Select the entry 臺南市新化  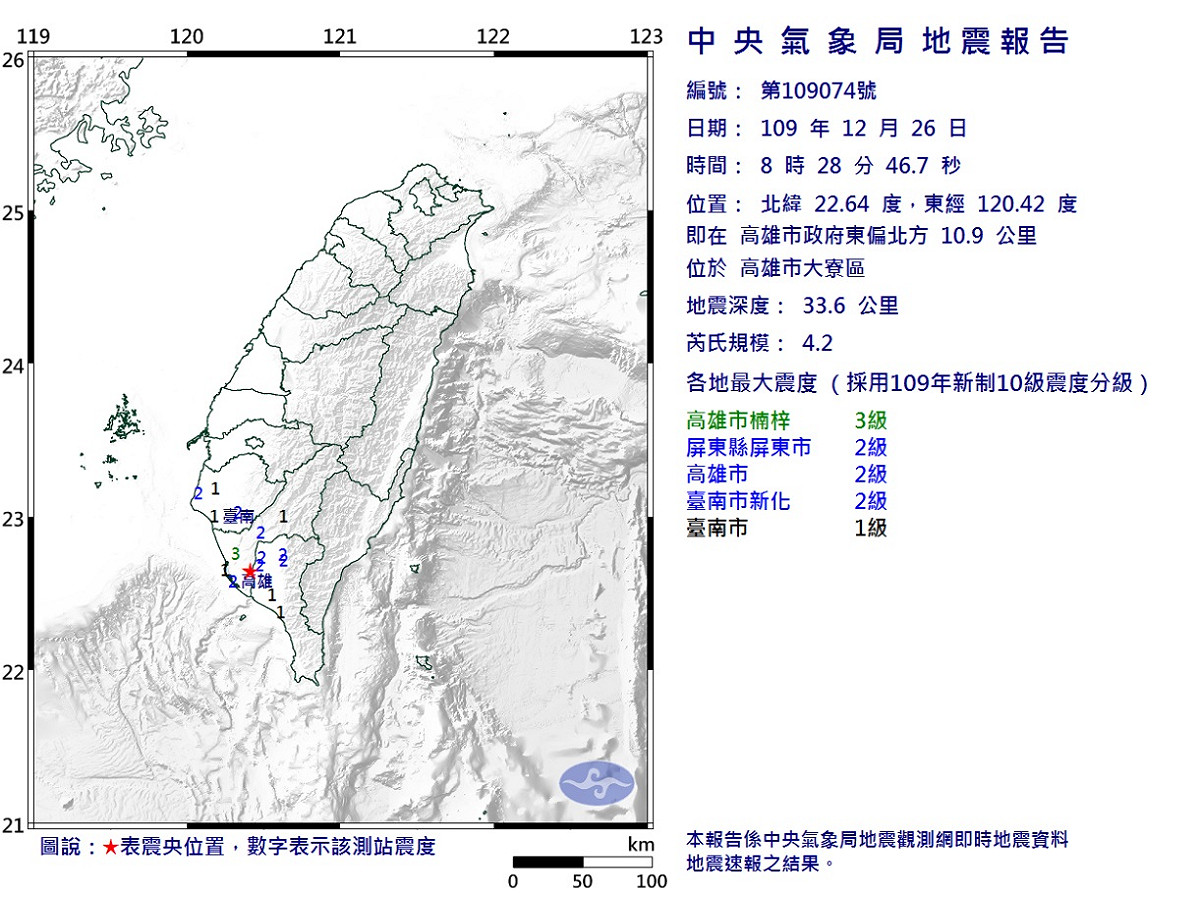click(739, 501)
